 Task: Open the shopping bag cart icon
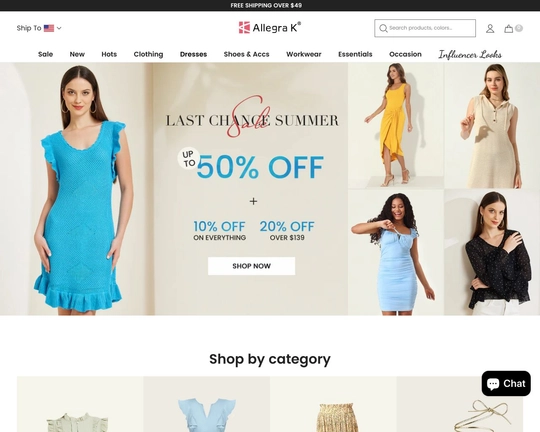coord(509,29)
